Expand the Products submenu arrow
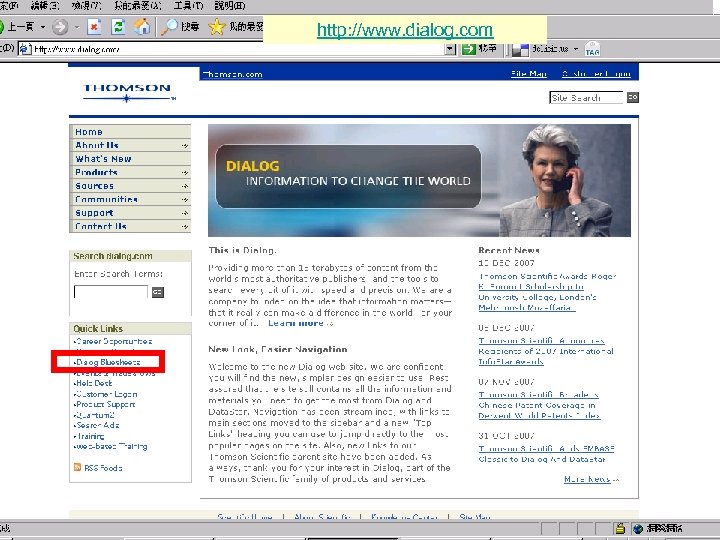720x540 pixels. point(184,173)
